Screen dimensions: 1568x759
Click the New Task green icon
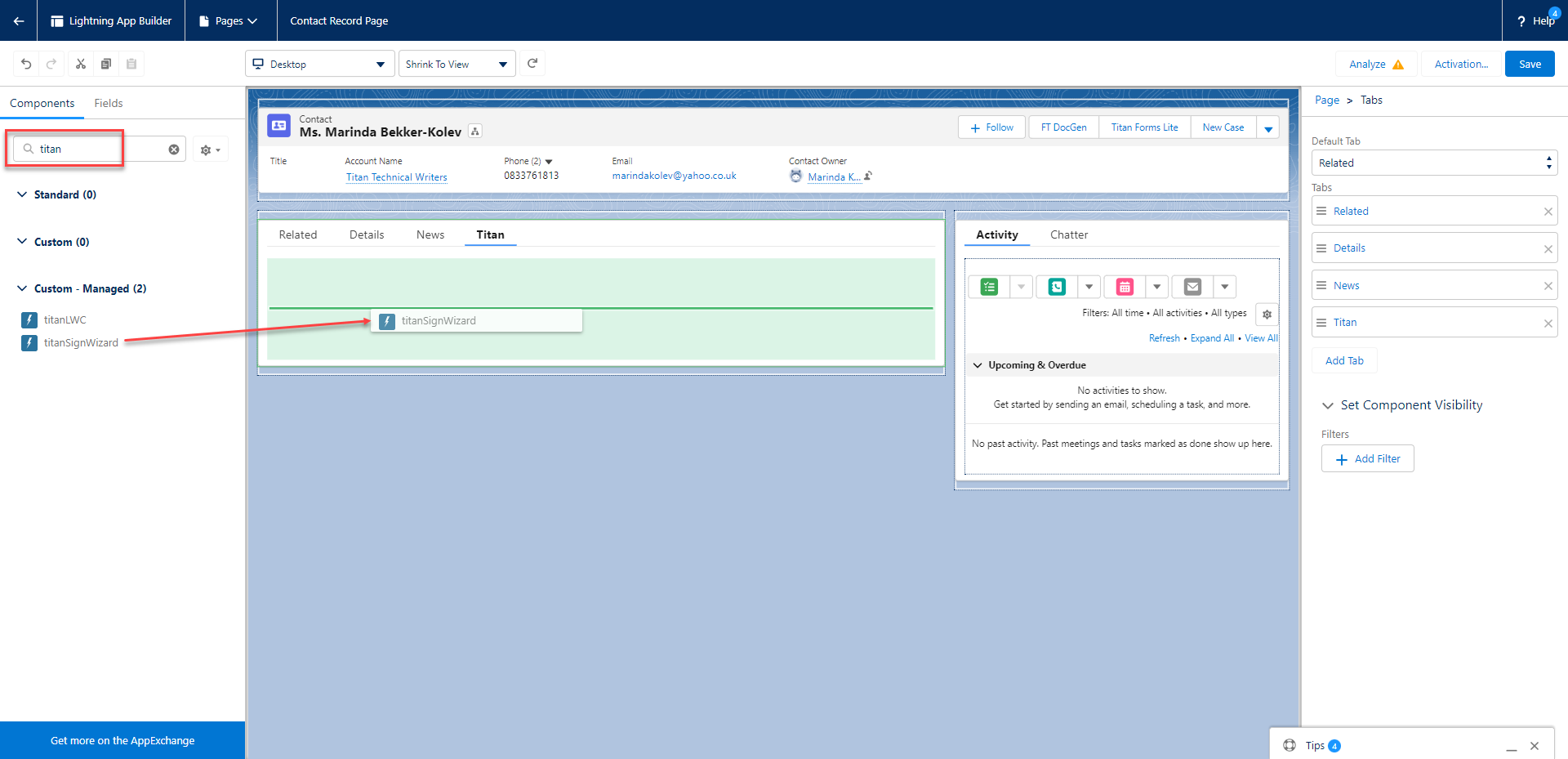tap(989, 287)
